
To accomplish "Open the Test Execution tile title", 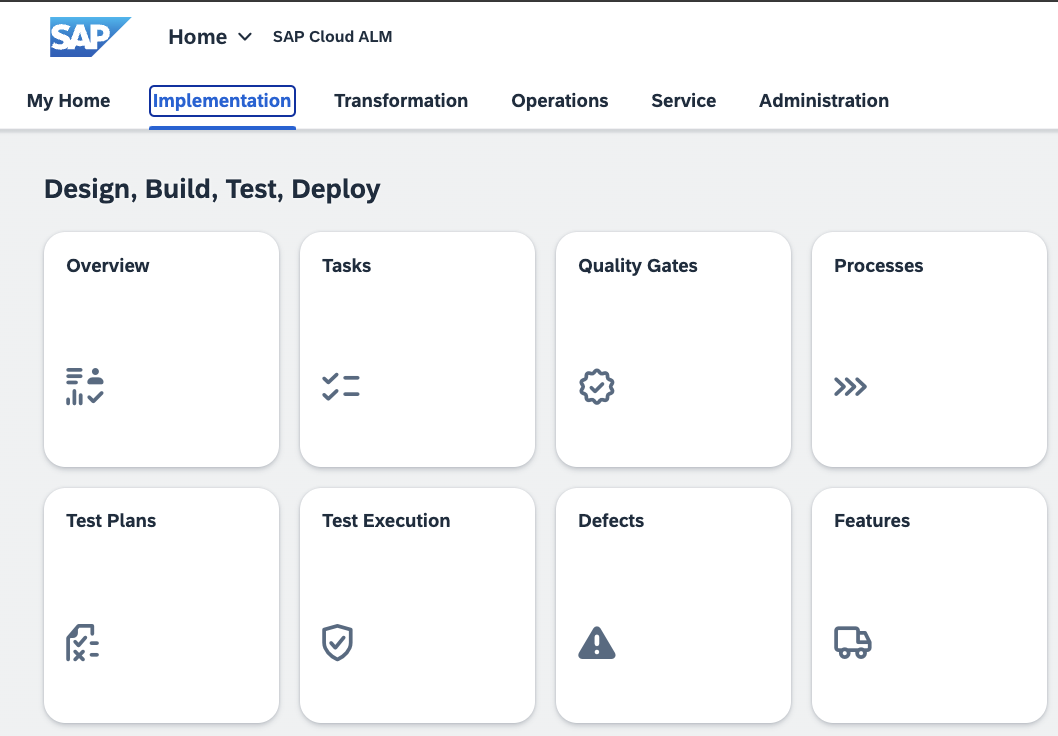I will (x=386, y=521).
